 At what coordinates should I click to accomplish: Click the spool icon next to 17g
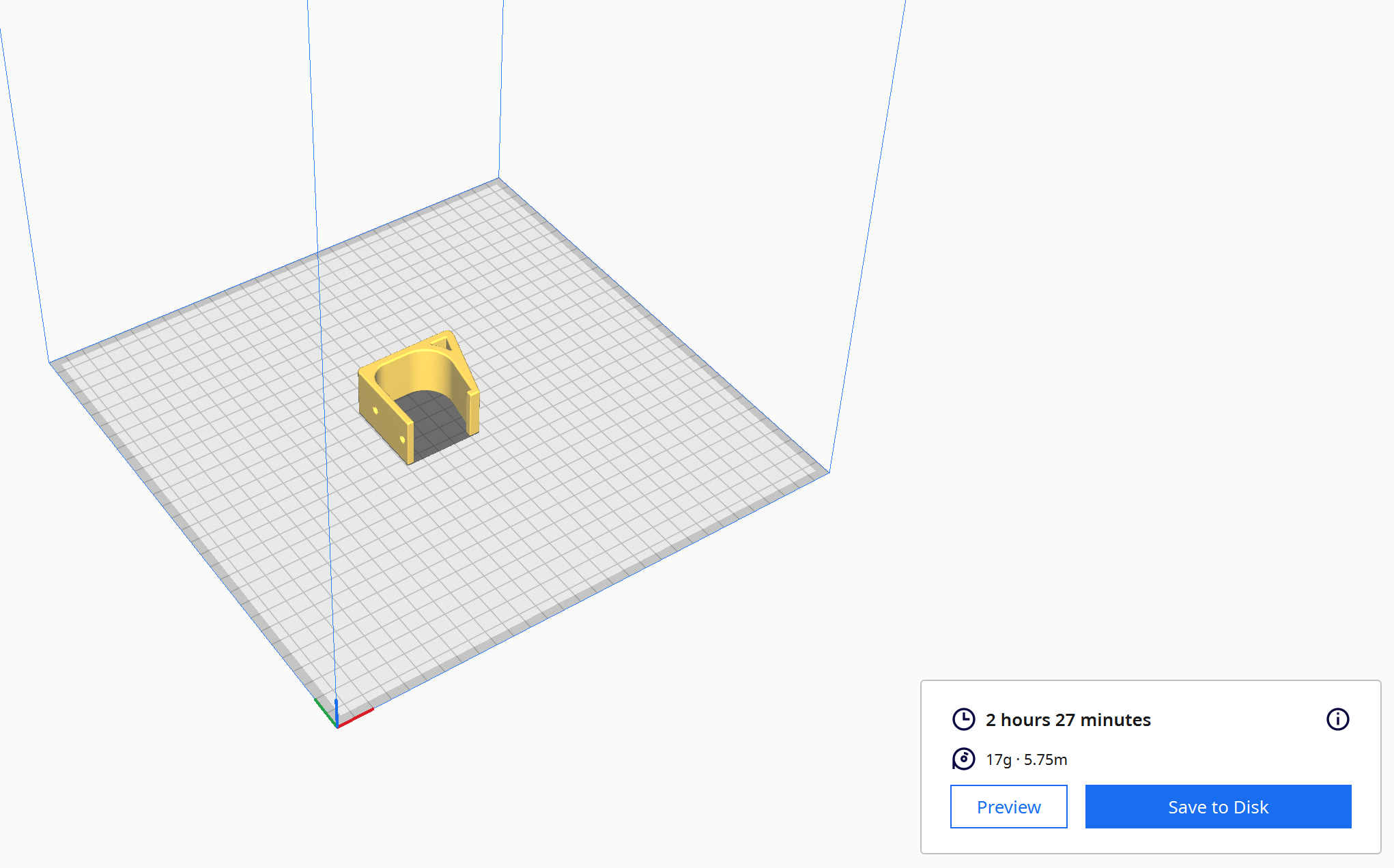click(963, 759)
